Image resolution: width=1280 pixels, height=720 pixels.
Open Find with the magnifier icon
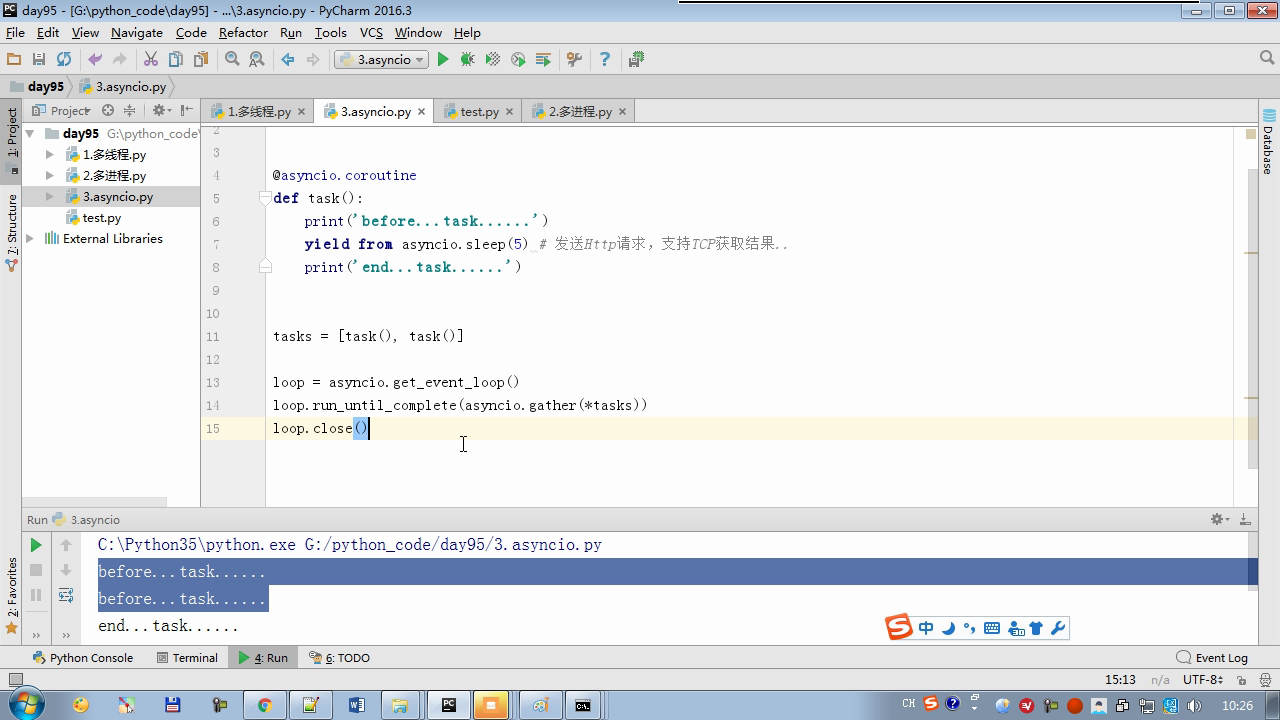coord(232,60)
